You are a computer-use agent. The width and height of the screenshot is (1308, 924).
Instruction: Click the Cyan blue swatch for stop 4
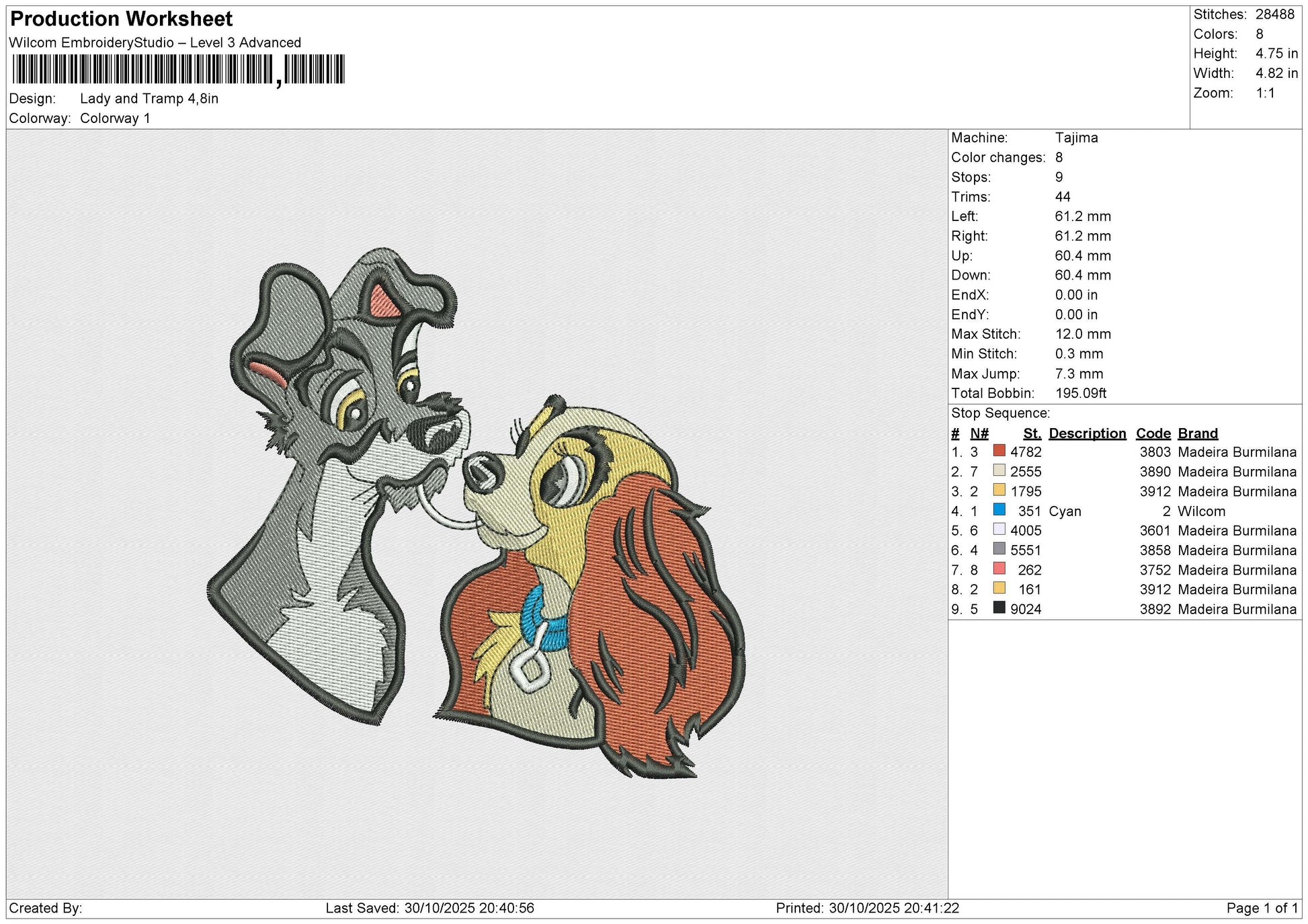tap(999, 510)
